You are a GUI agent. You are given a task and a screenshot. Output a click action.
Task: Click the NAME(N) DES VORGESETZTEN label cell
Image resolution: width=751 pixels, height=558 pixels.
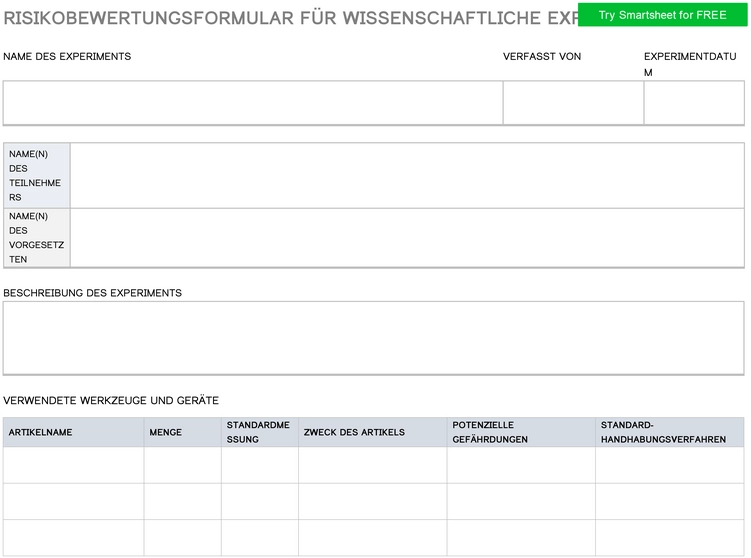pyautogui.click(x=37, y=238)
